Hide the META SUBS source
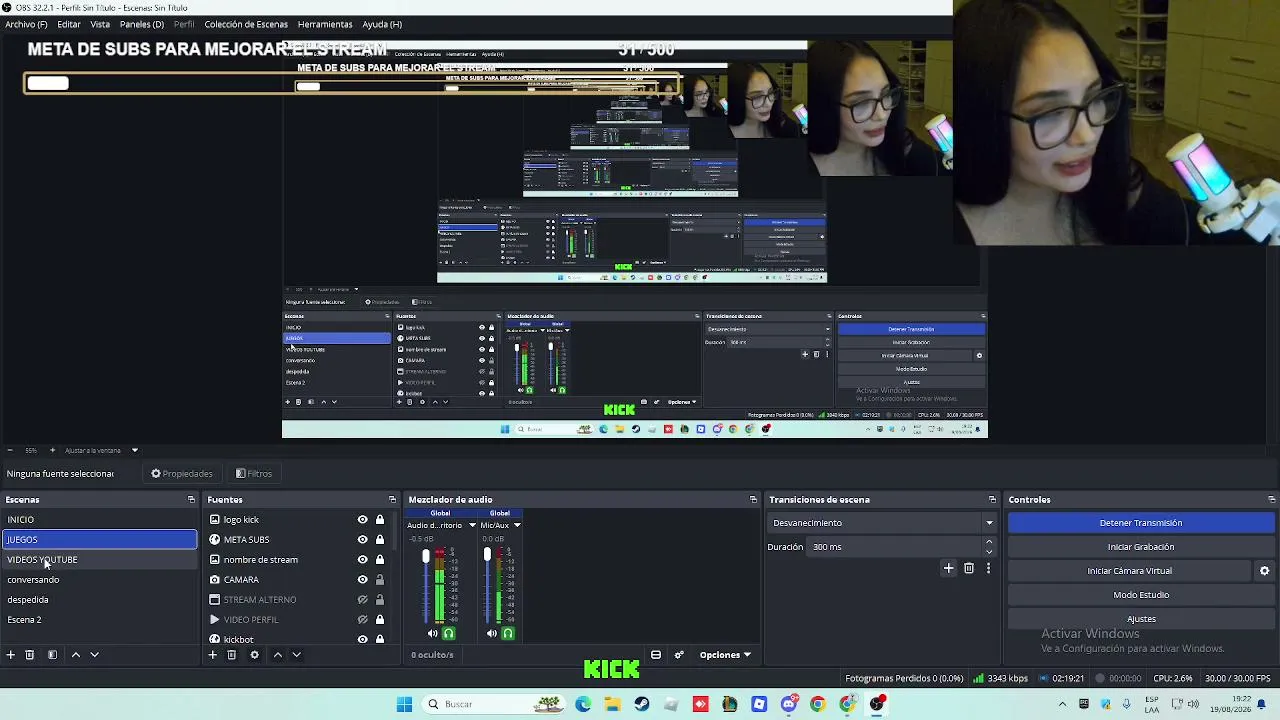Image resolution: width=1280 pixels, height=720 pixels. point(362,540)
